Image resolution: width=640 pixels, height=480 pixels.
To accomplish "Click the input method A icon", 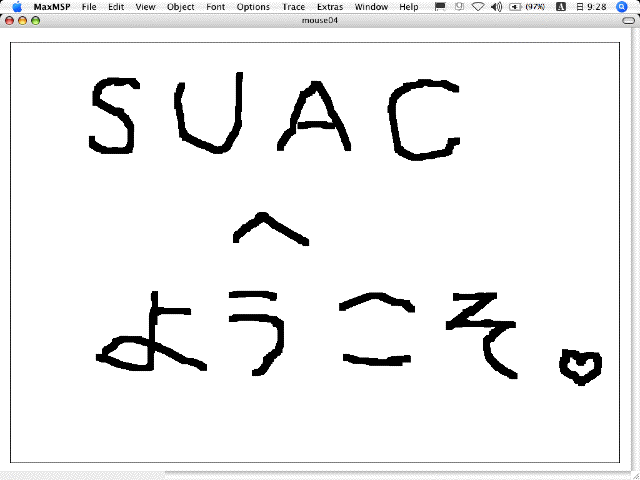I will pos(561,7).
